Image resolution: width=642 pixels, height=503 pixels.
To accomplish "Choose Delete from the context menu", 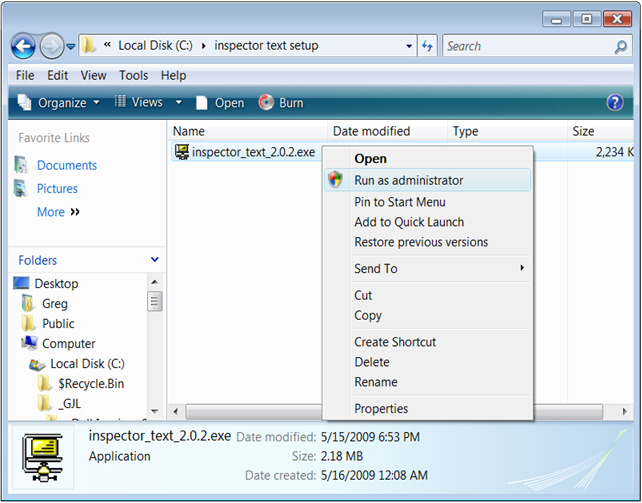I will [429, 362].
